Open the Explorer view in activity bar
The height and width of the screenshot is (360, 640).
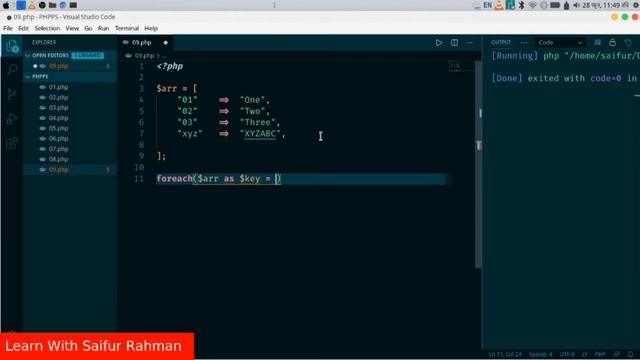tap(12, 46)
